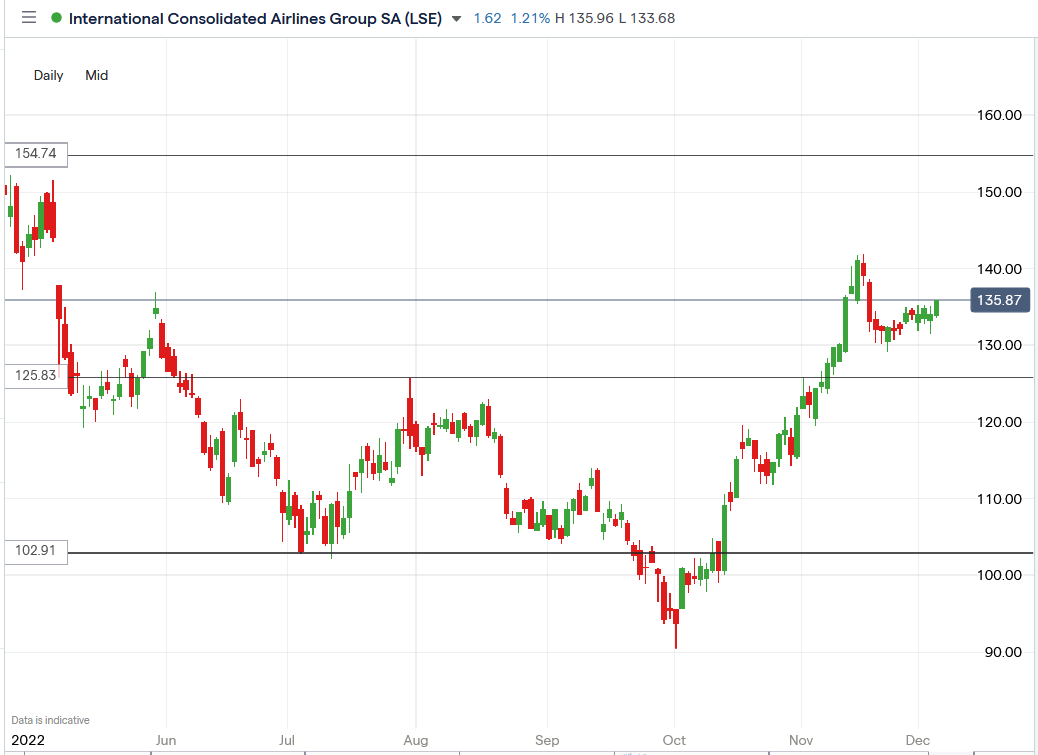Select the 102.91 price level label
This screenshot has height=755, width=1038.
tap(36, 551)
